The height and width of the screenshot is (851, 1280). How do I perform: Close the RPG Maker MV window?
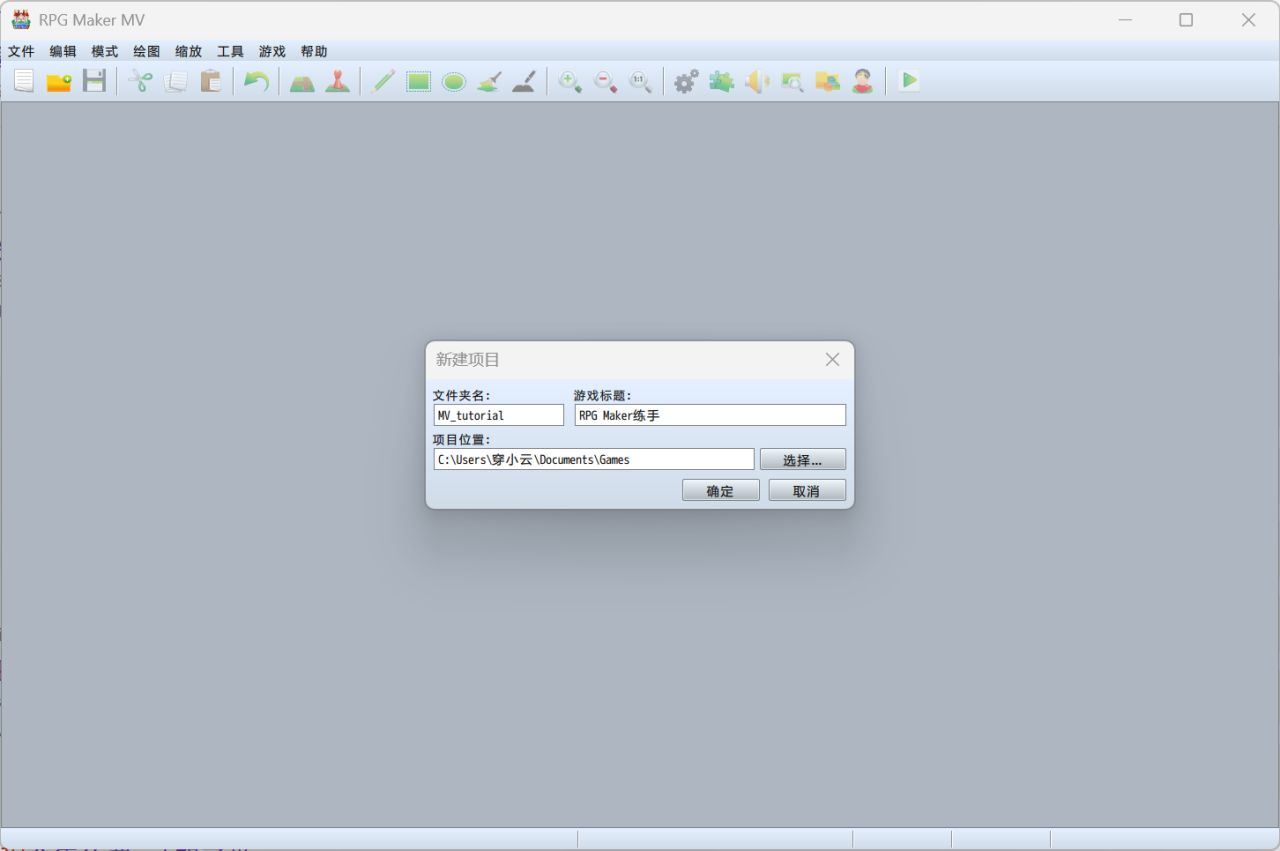click(1248, 20)
